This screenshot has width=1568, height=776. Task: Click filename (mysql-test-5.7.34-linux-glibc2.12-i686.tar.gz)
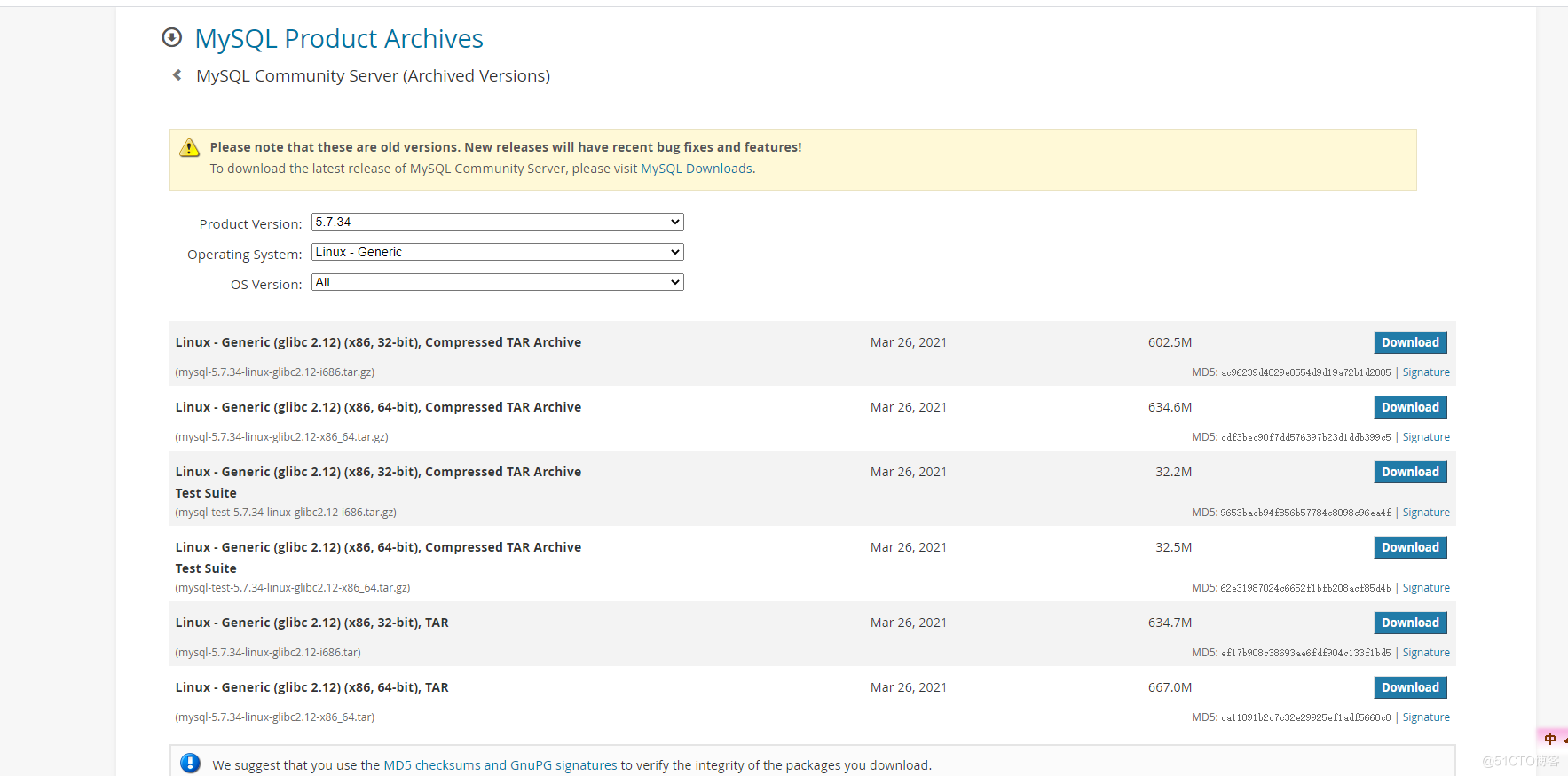coord(286,513)
